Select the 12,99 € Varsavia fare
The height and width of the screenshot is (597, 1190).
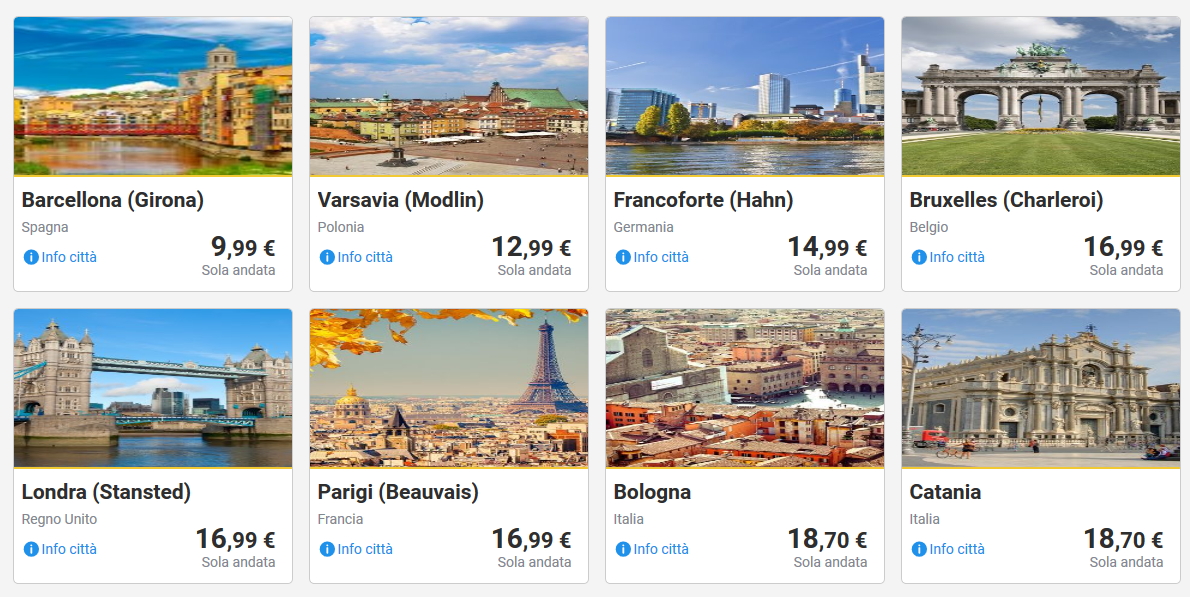click(x=531, y=247)
